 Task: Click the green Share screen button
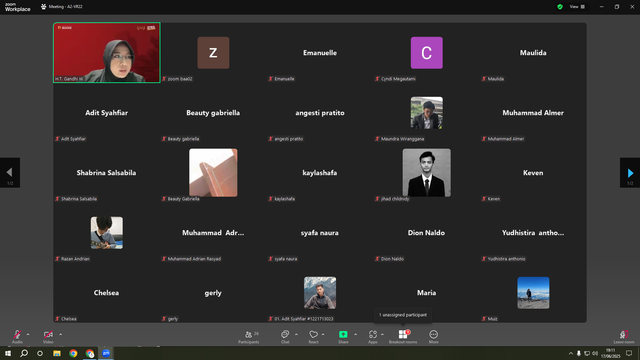pyautogui.click(x=343, y=337)
